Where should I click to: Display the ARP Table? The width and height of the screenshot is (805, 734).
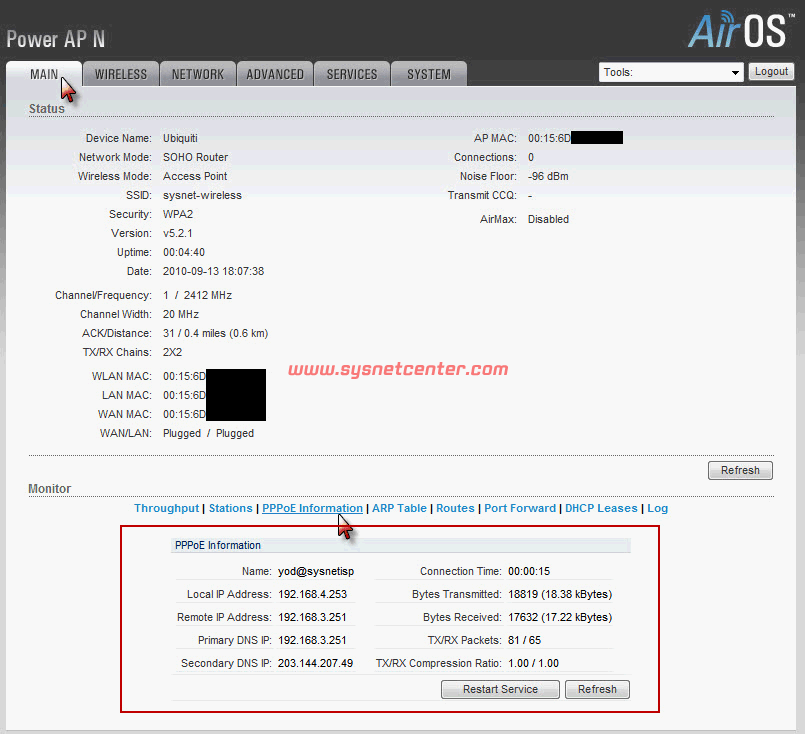pos(399,508)
